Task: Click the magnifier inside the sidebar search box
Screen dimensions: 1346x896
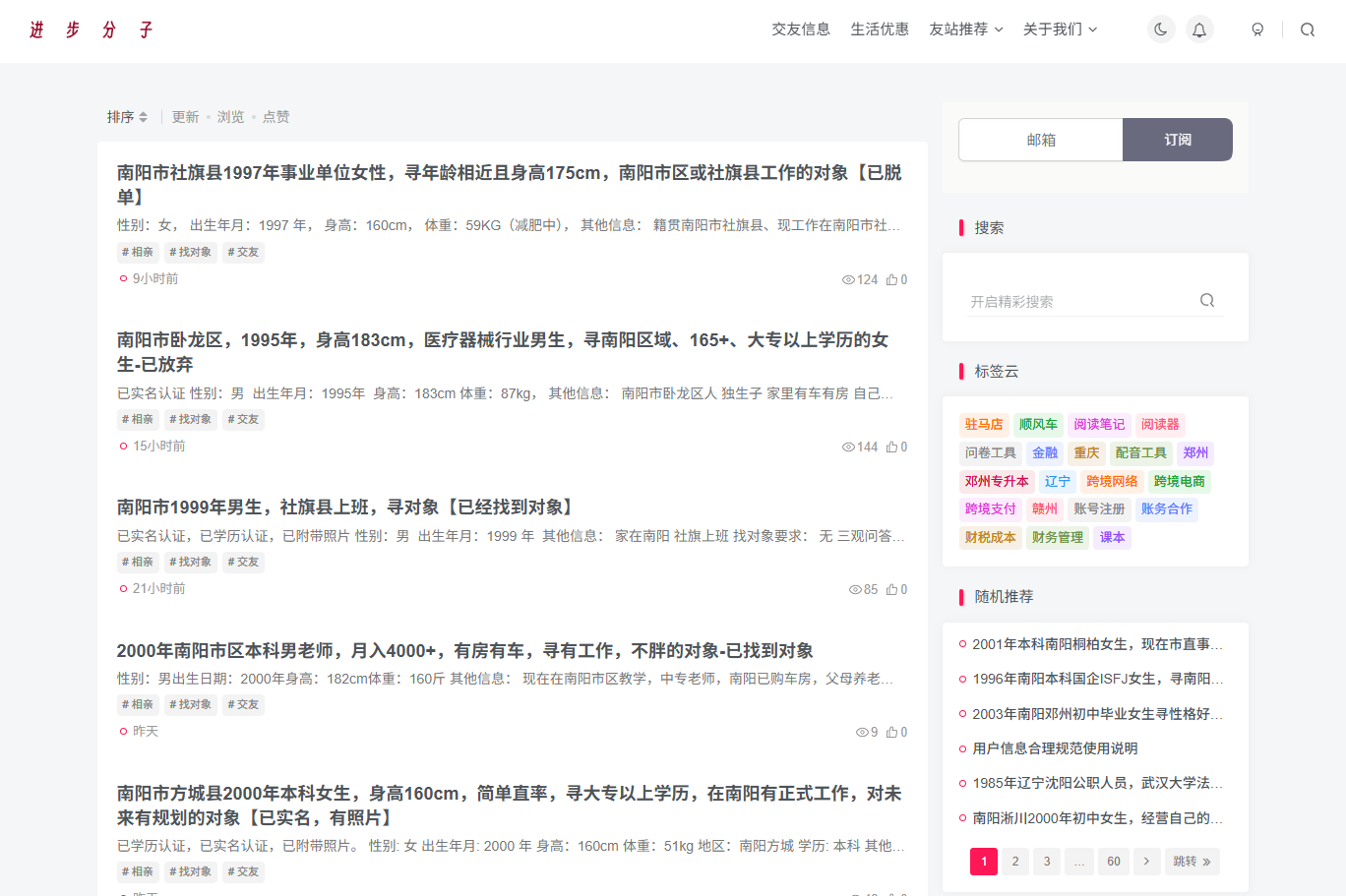Action: 1207,300
